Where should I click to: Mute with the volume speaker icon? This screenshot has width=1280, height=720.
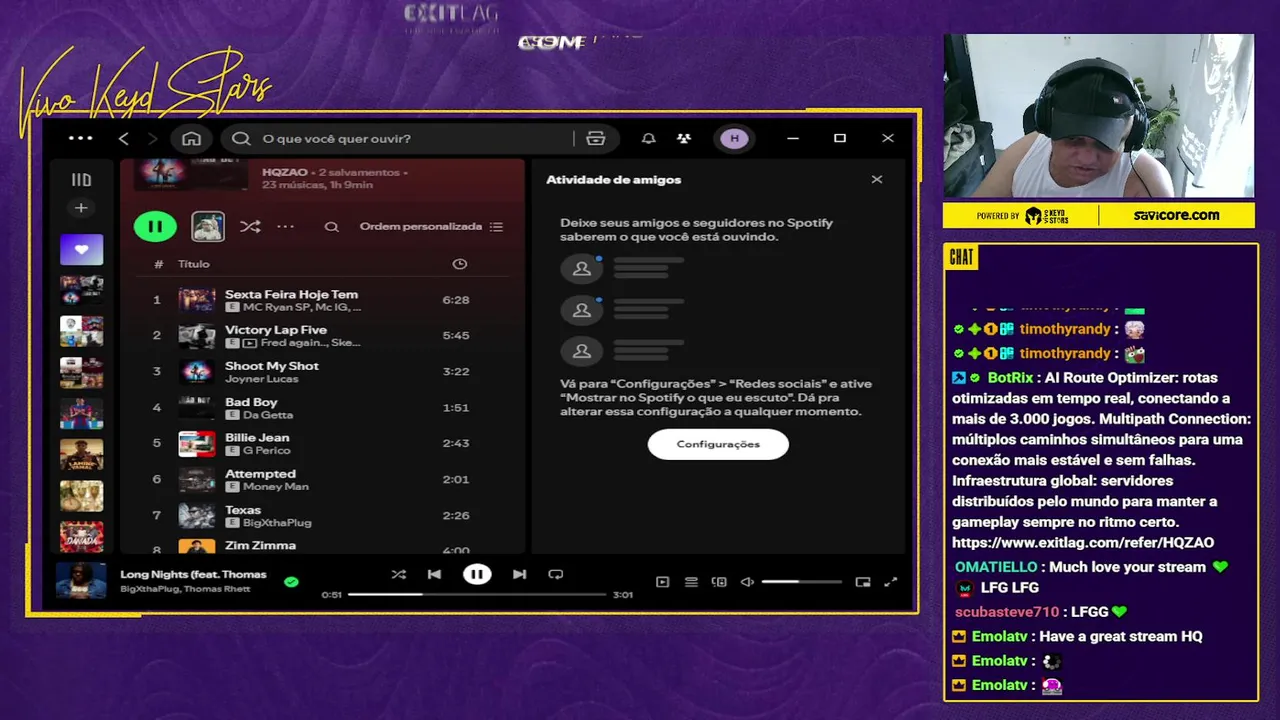[x=747, y=582]
